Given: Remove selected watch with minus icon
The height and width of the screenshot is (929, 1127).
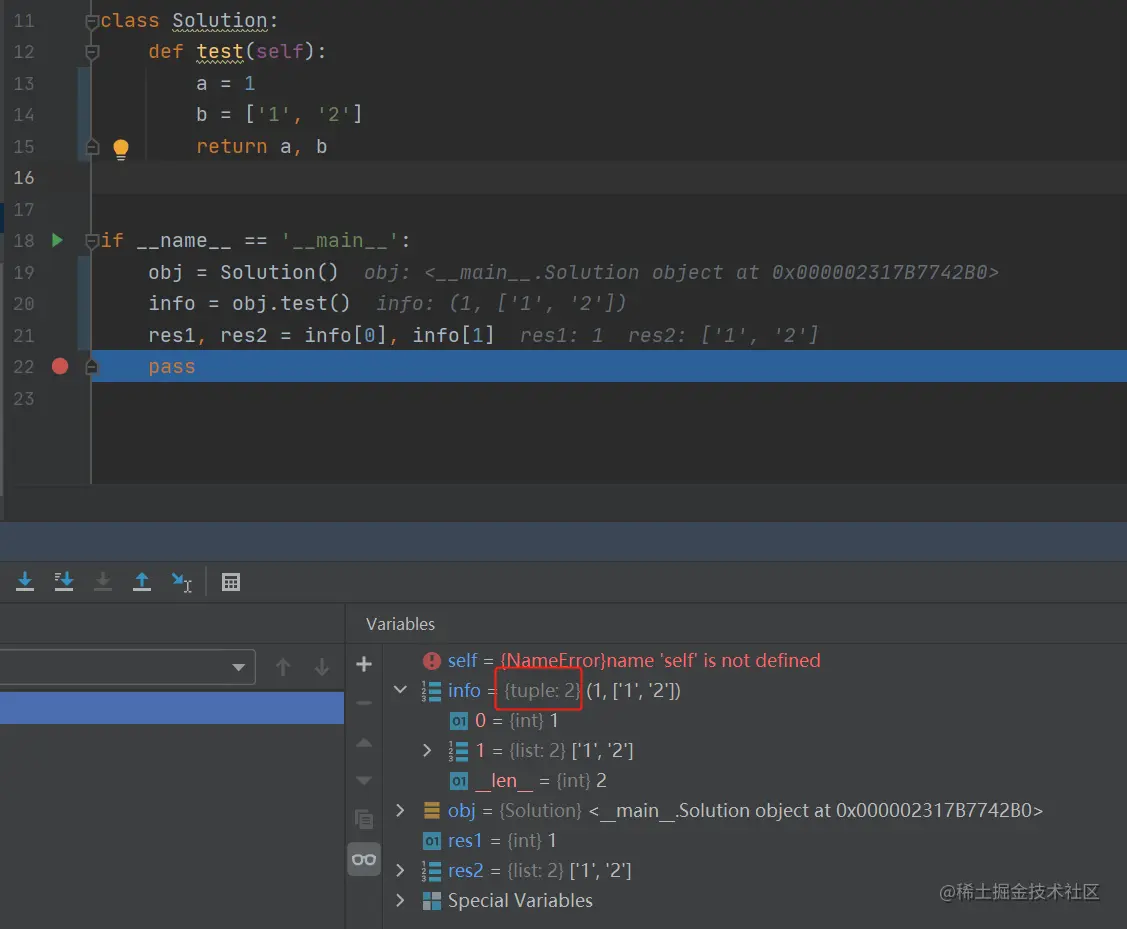Looking at the screenshot, I should [364, 703].
